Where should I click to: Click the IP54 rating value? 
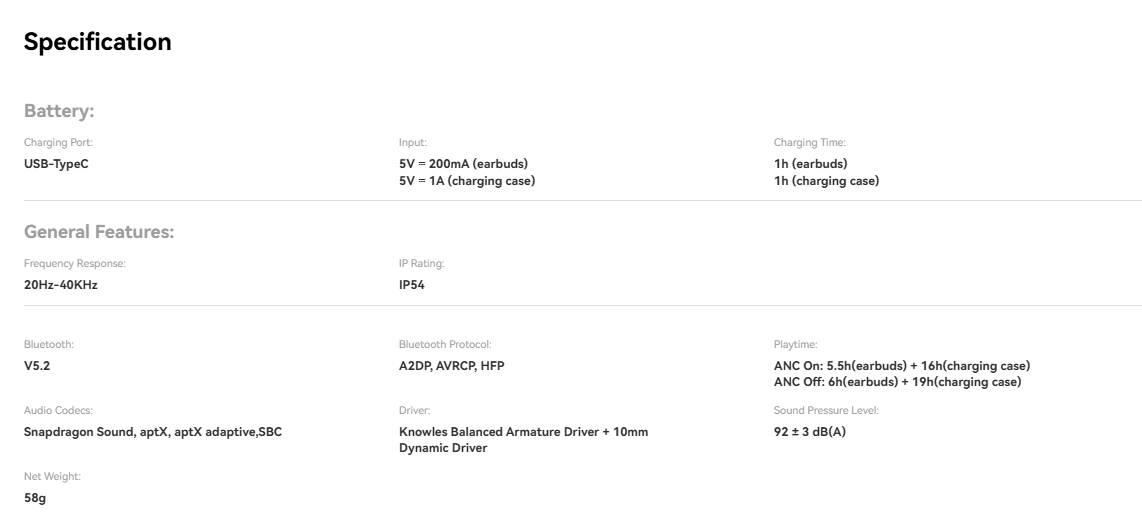click(x=411, y=284)
